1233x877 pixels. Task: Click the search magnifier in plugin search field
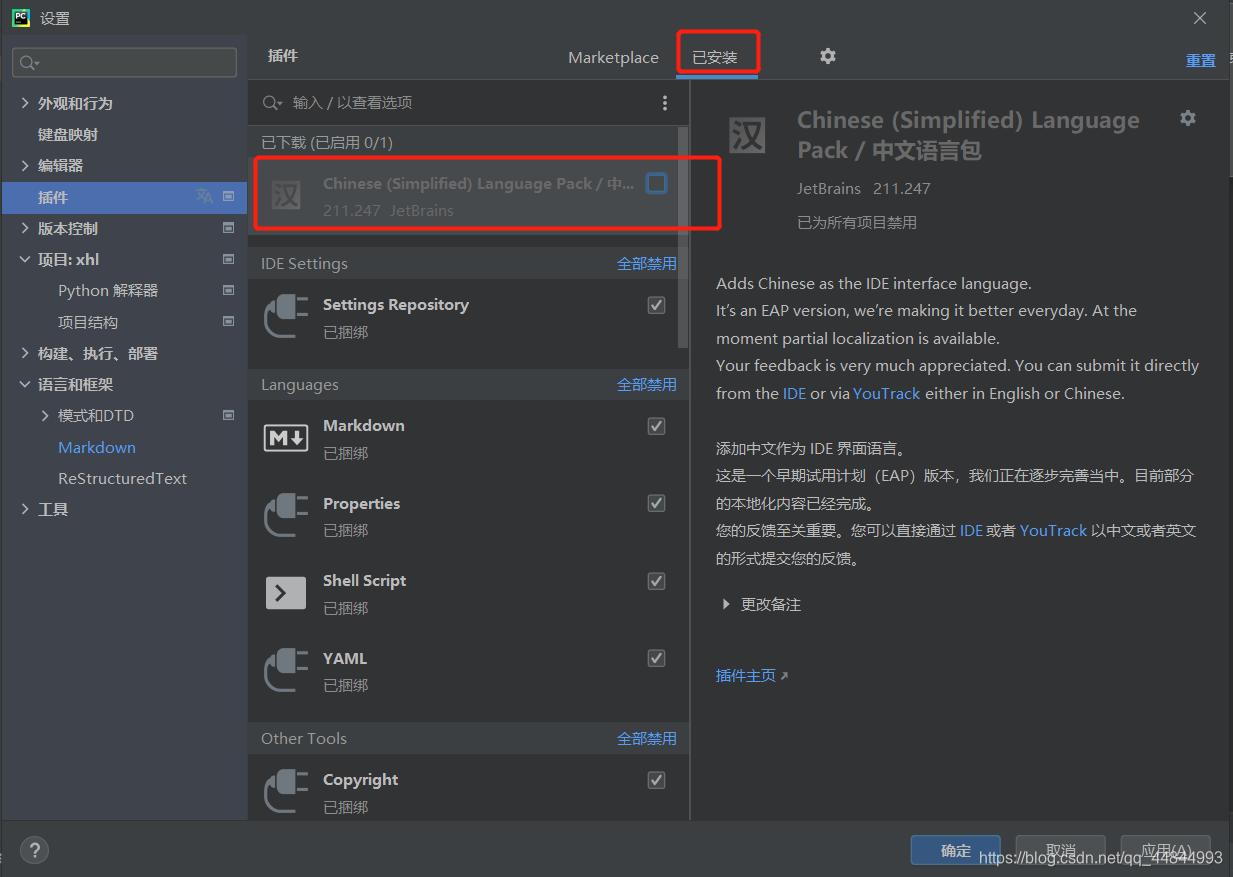coord(272,103)
